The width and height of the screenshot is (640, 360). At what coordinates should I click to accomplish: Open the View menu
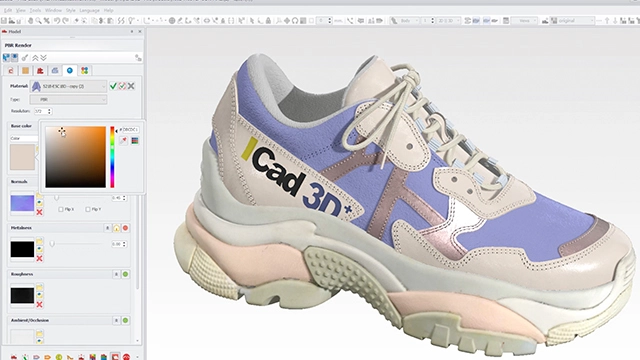point(20,10)
